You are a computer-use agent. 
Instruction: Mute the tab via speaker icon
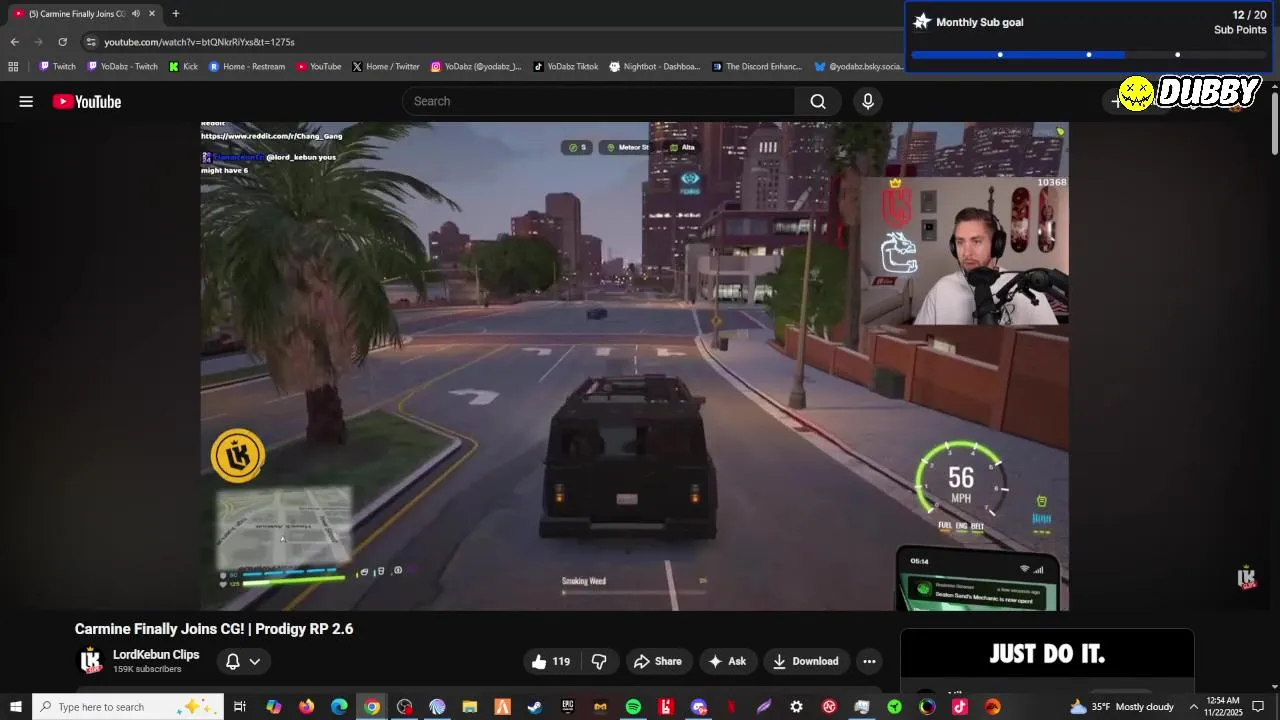point(136,14)
